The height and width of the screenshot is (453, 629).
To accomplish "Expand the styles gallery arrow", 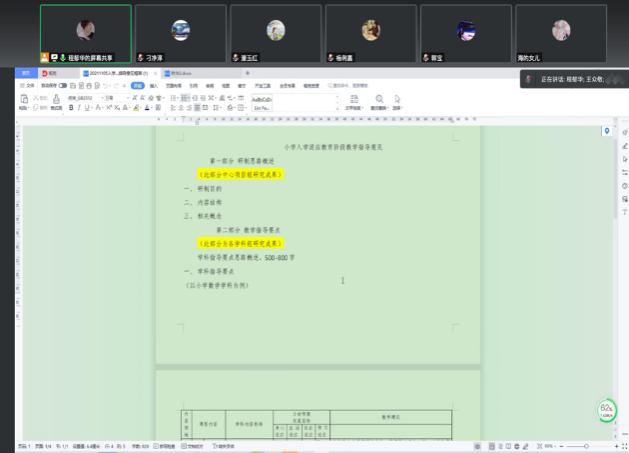I will pos(337,109).
